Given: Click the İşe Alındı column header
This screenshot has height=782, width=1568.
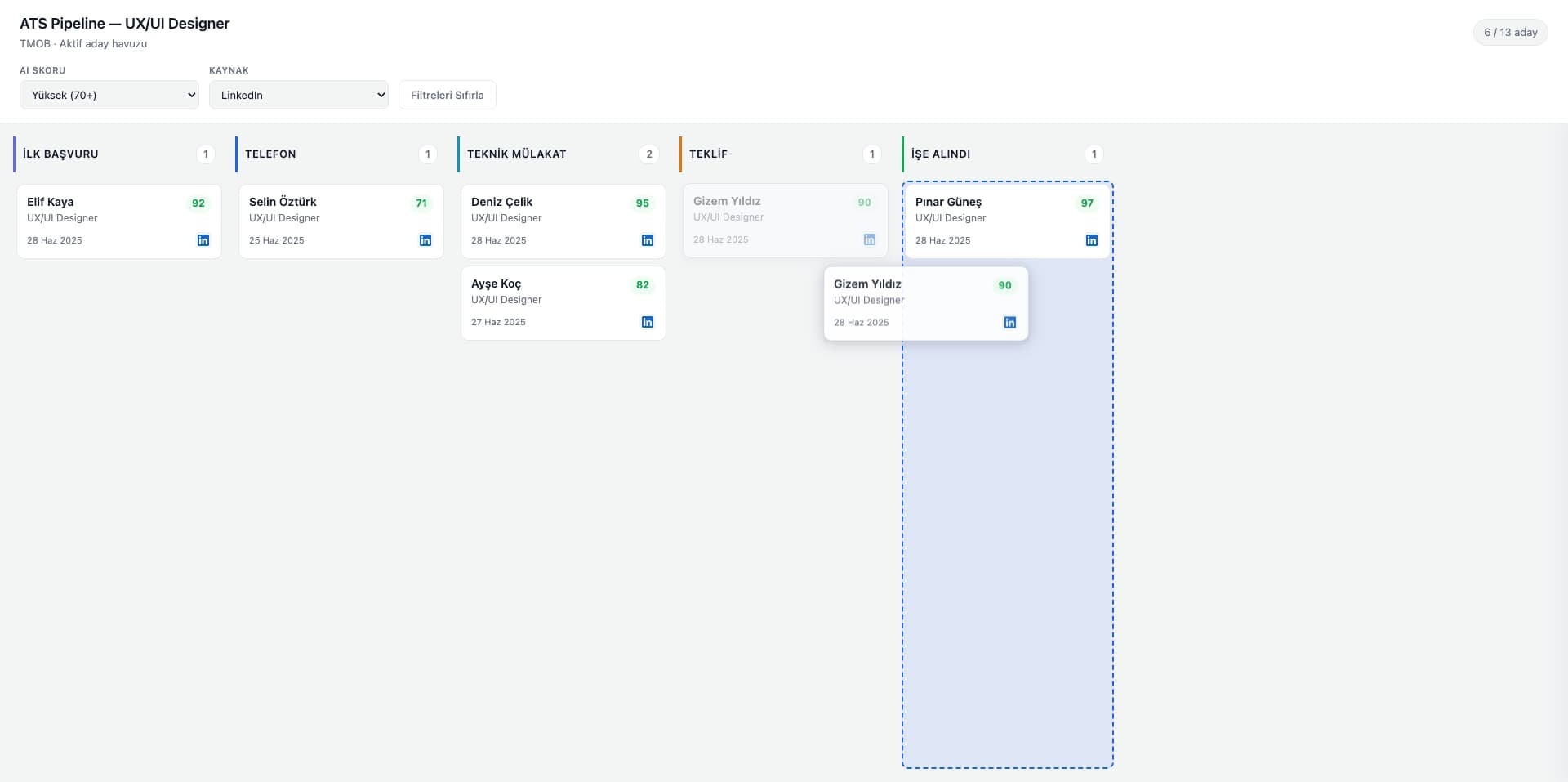Looking at the screenshot, I should coord(941,154).
